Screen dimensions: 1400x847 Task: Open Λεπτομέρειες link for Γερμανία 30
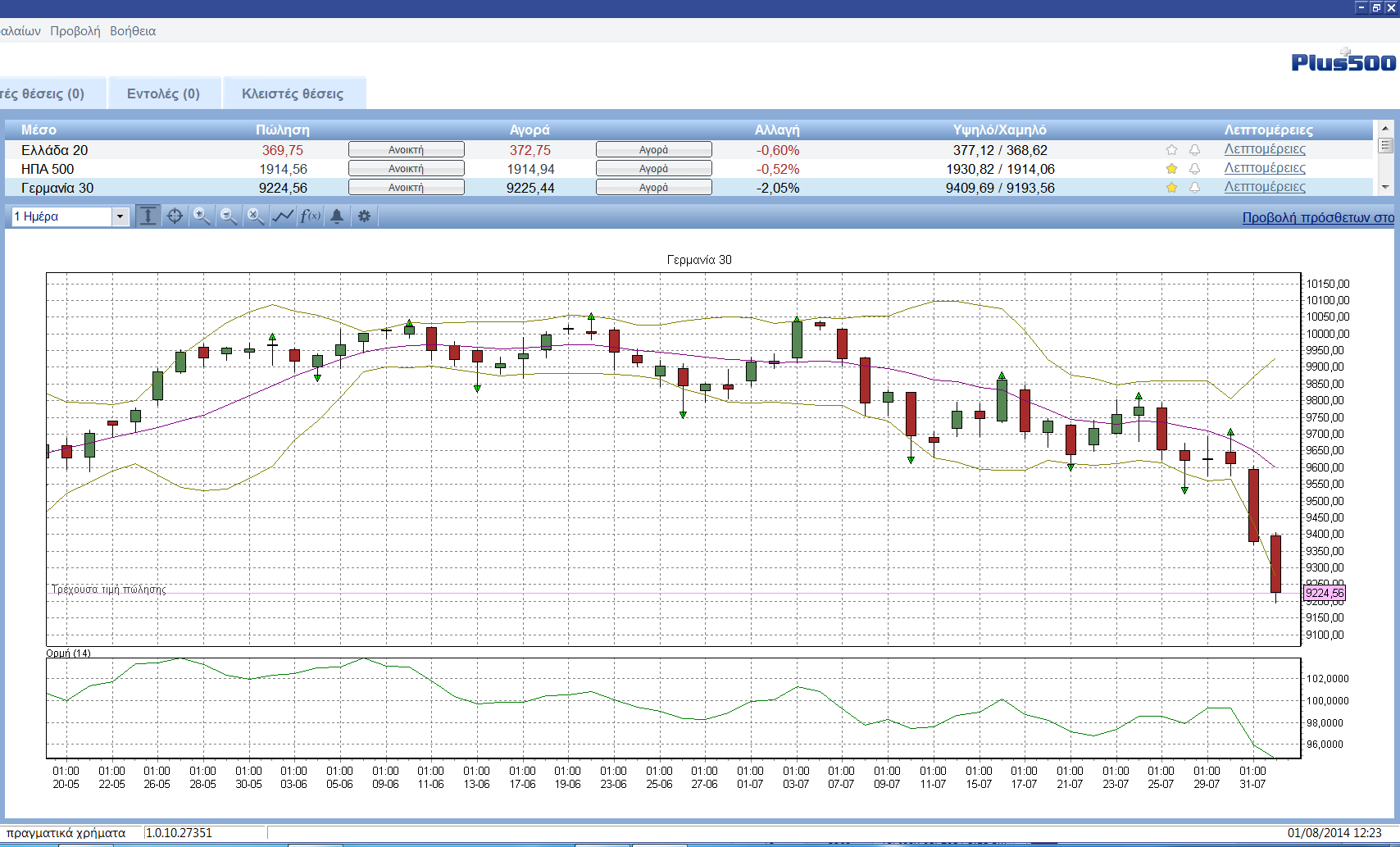click(1265, 187)
